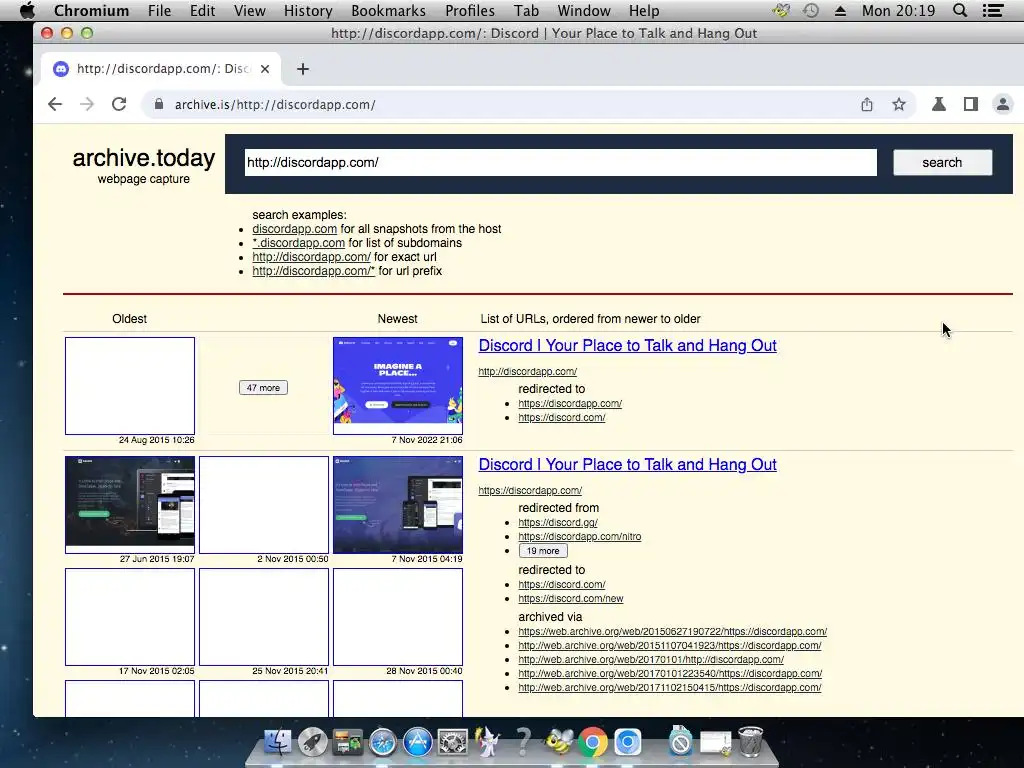Screen dimensions: 1024x768
Task: Bookmark this page with the star icon
Action: (x=899, y=104)
